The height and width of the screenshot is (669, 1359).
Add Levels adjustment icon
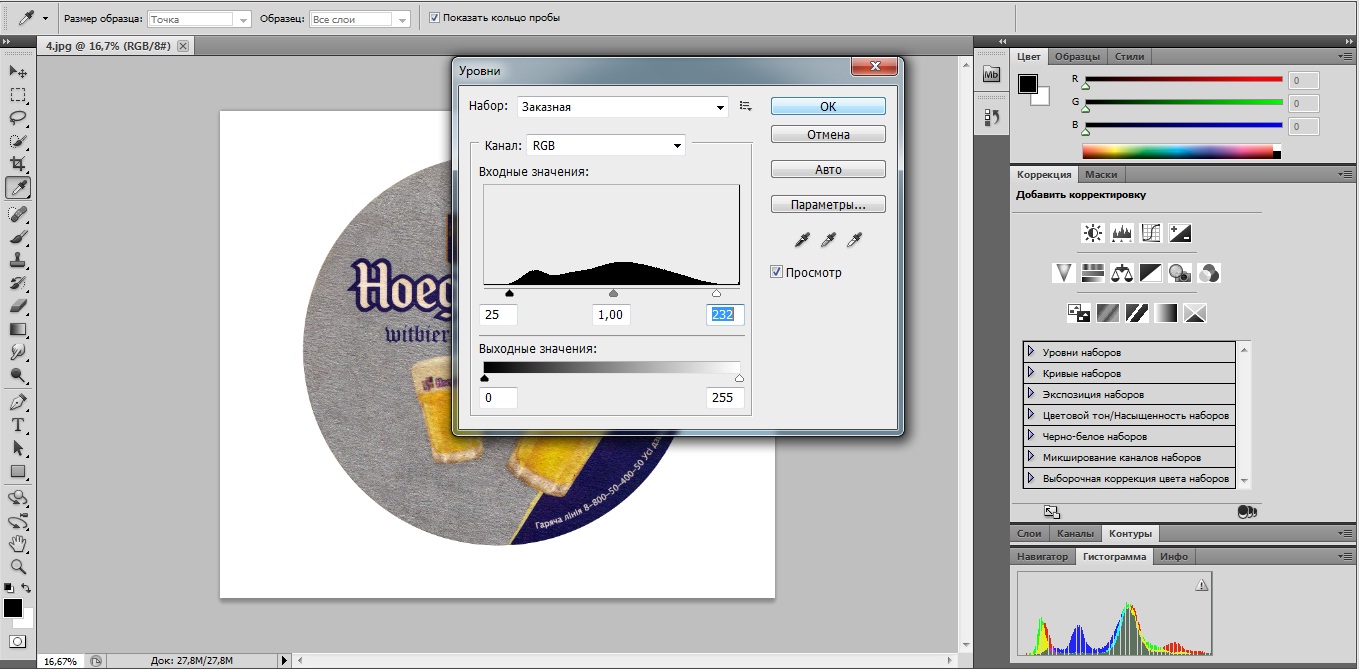(1122, 233)
